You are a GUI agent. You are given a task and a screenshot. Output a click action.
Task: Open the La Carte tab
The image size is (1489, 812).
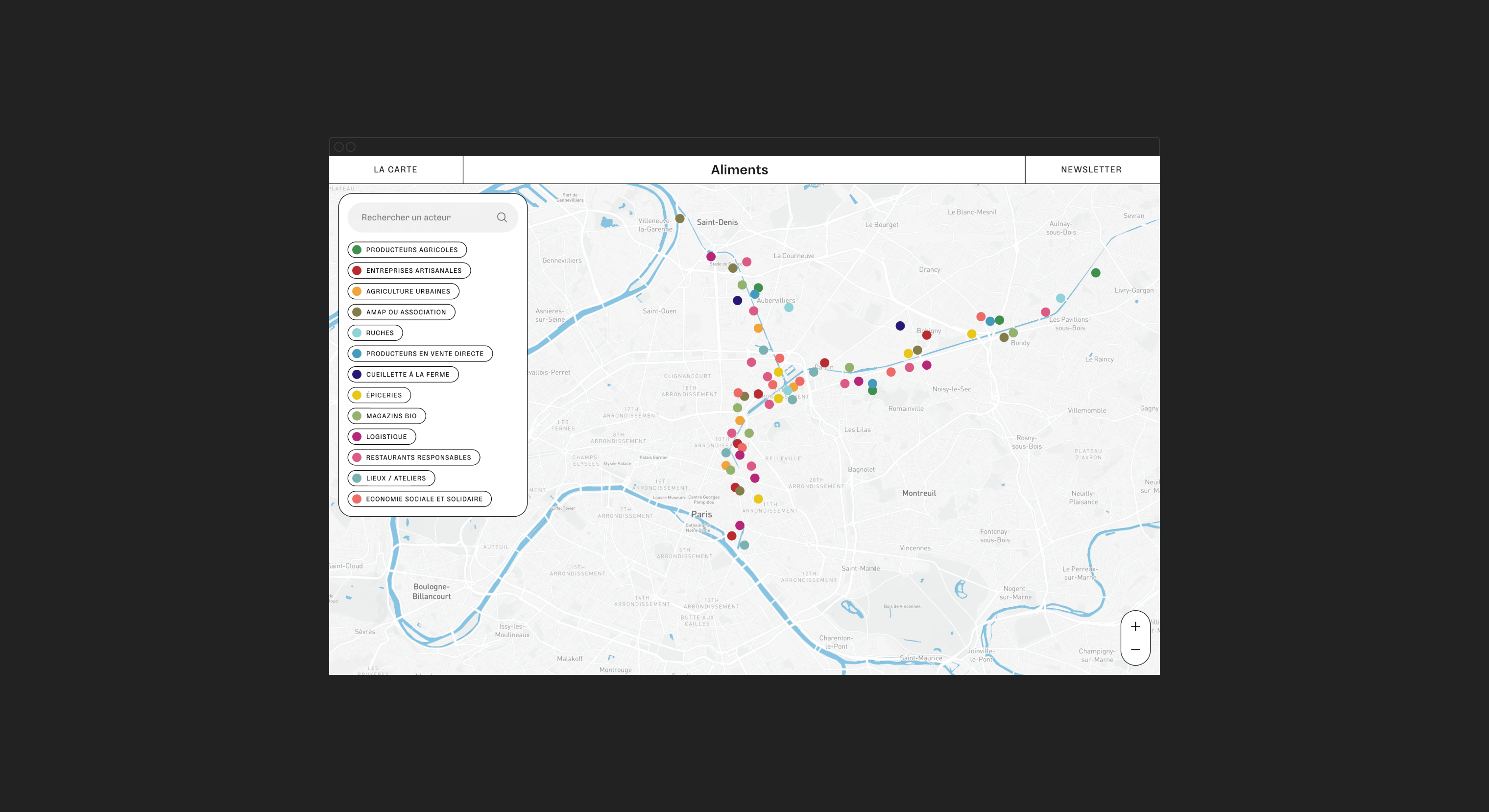[x=395, y=169]
